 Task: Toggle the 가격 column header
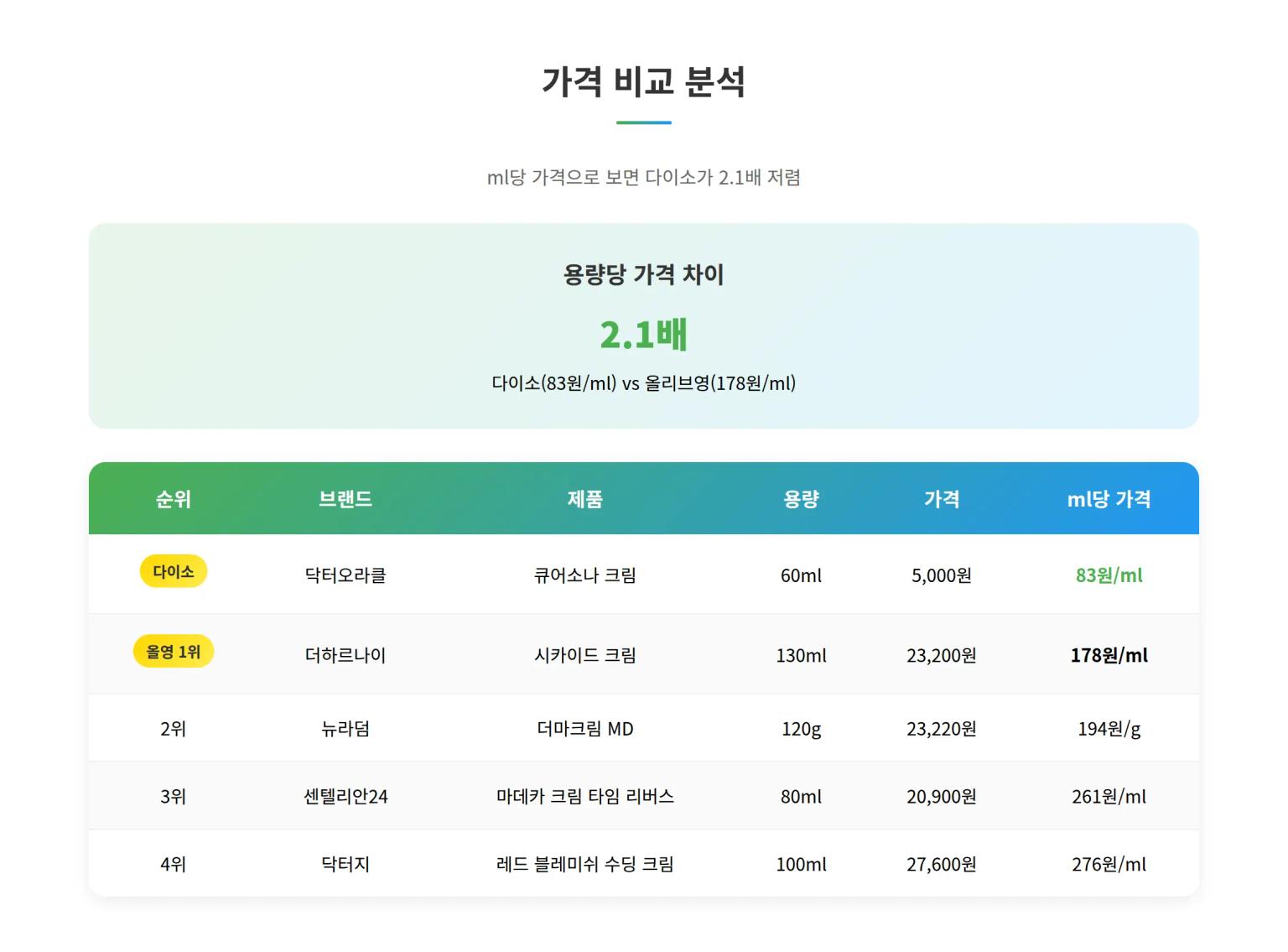pyautogui.click(x=942, y=498)
